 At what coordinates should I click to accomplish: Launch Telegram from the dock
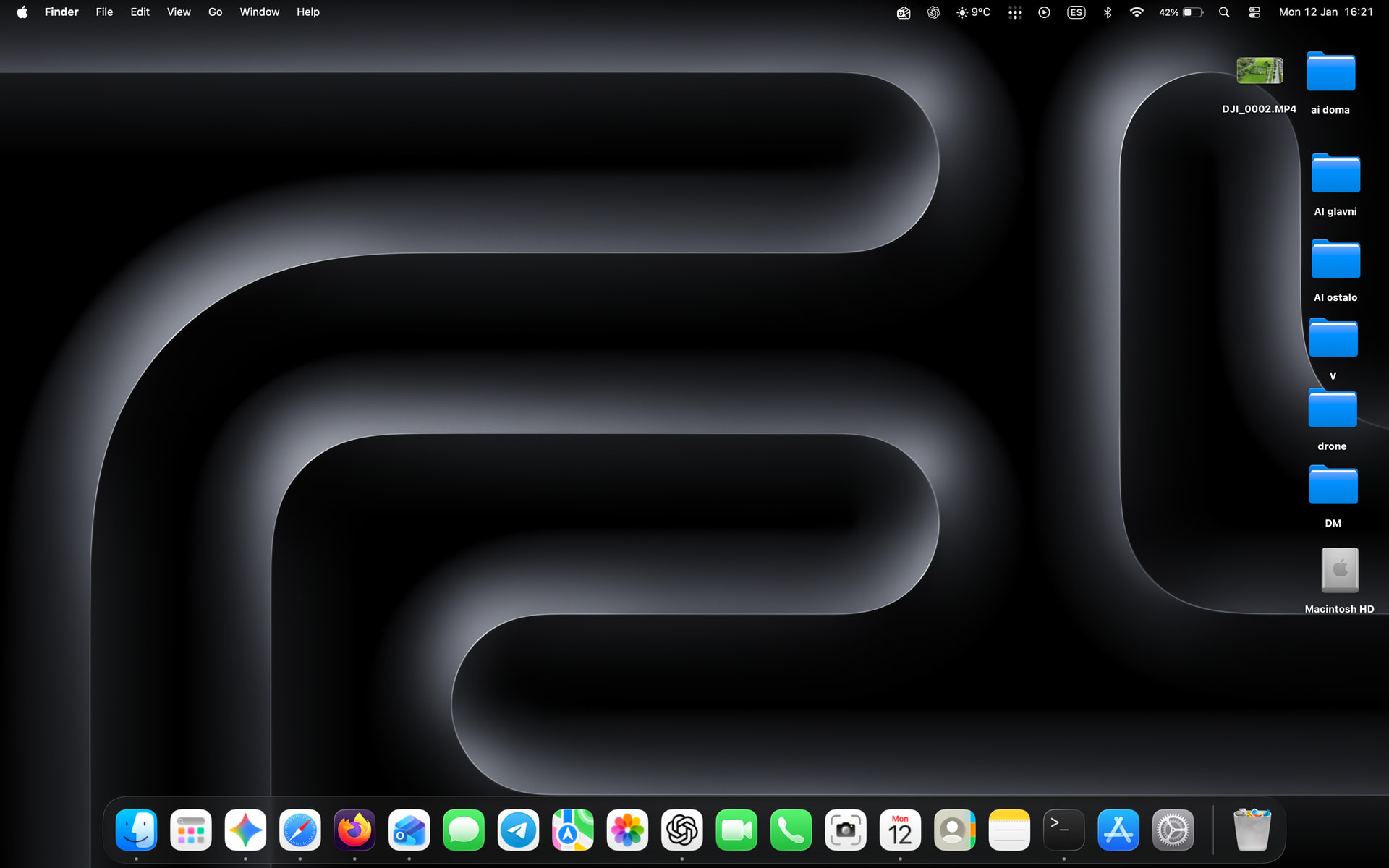[518, 830]
